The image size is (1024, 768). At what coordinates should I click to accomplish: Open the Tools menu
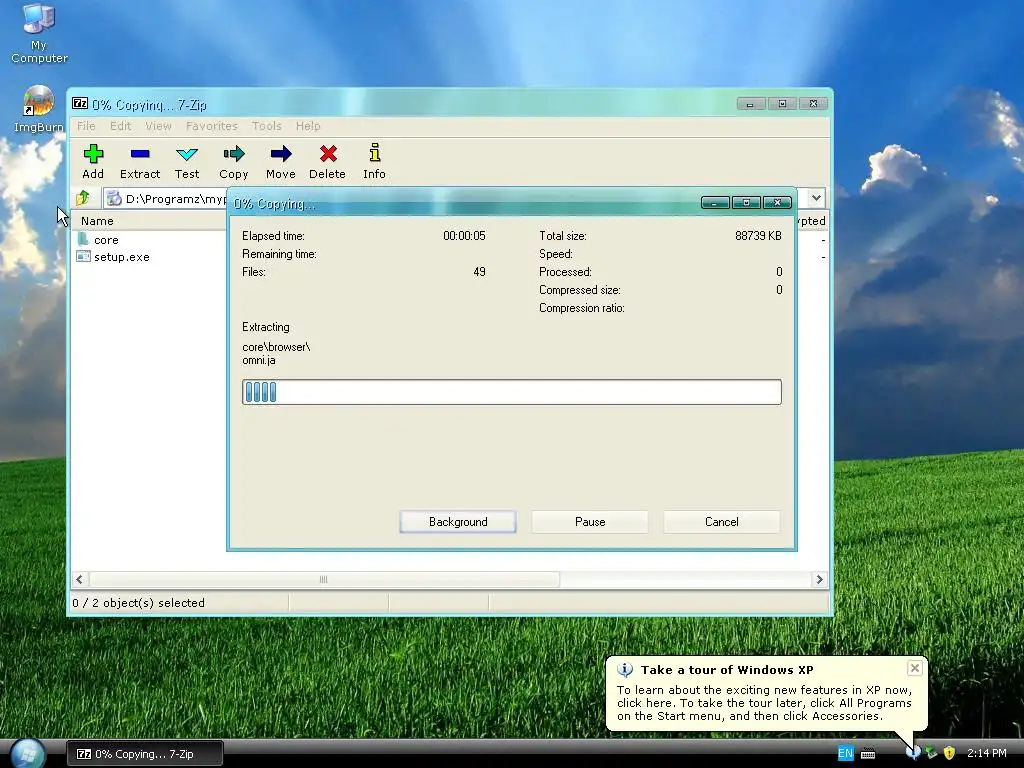click(266, 126)
